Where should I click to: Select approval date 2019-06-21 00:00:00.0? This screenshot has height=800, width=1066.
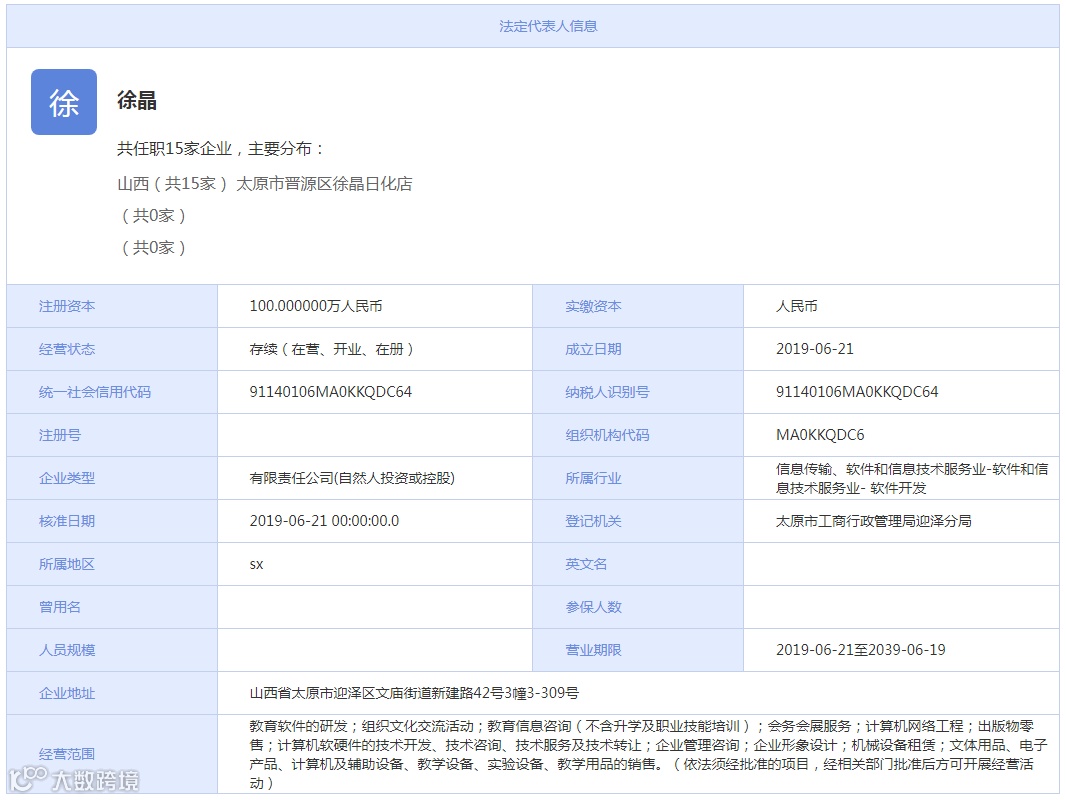324,521
